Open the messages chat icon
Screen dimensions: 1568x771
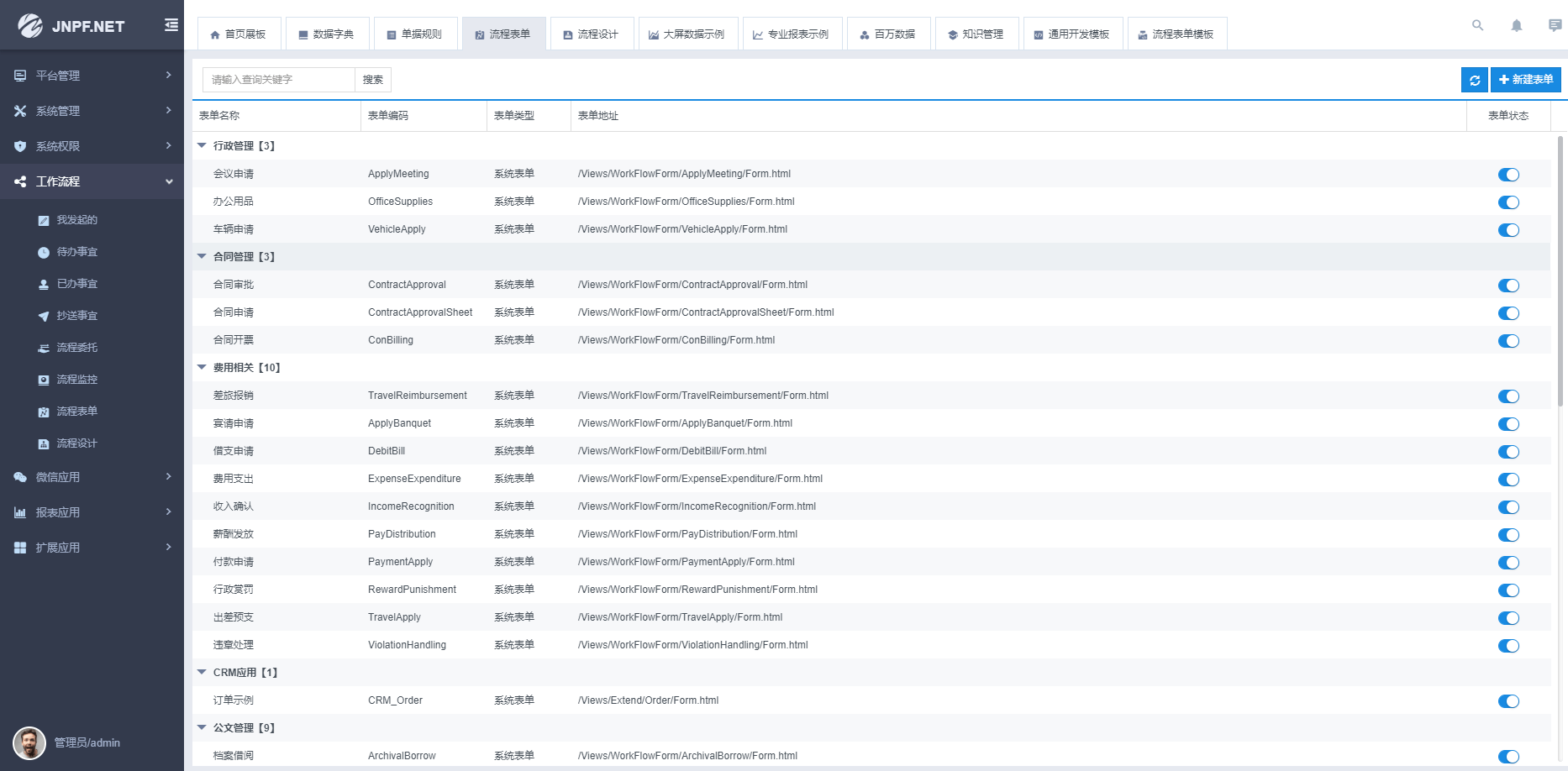pyautogui.click(x=1555, y=25)
